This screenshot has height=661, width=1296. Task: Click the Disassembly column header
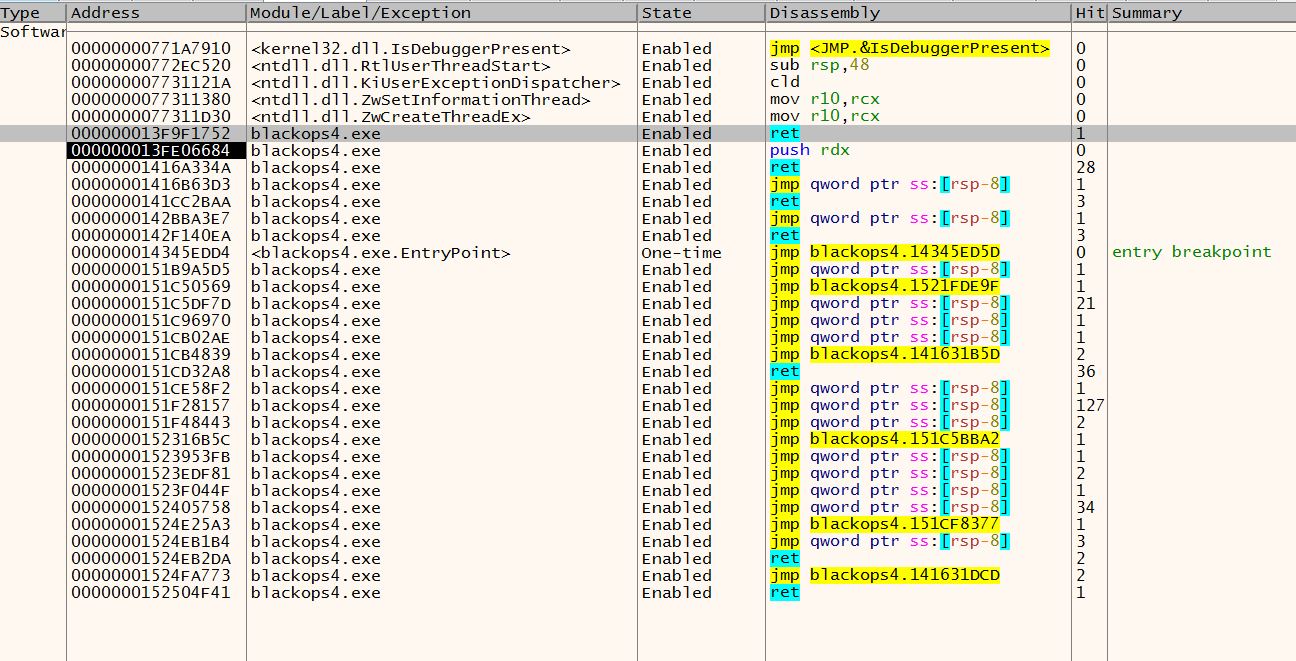click(919, 13)
